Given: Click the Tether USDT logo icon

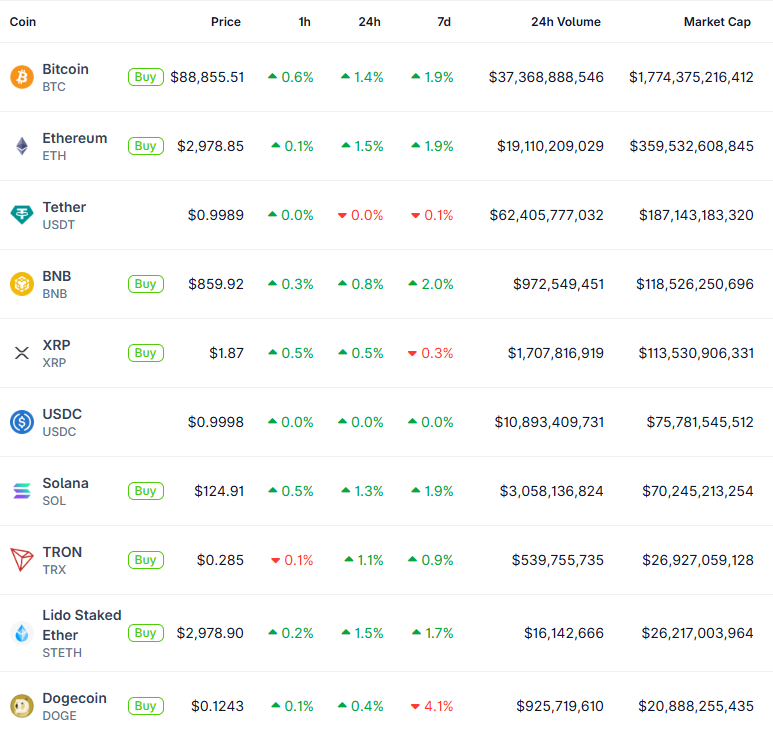Looking at the screenshot, I should tap(21, 215).
